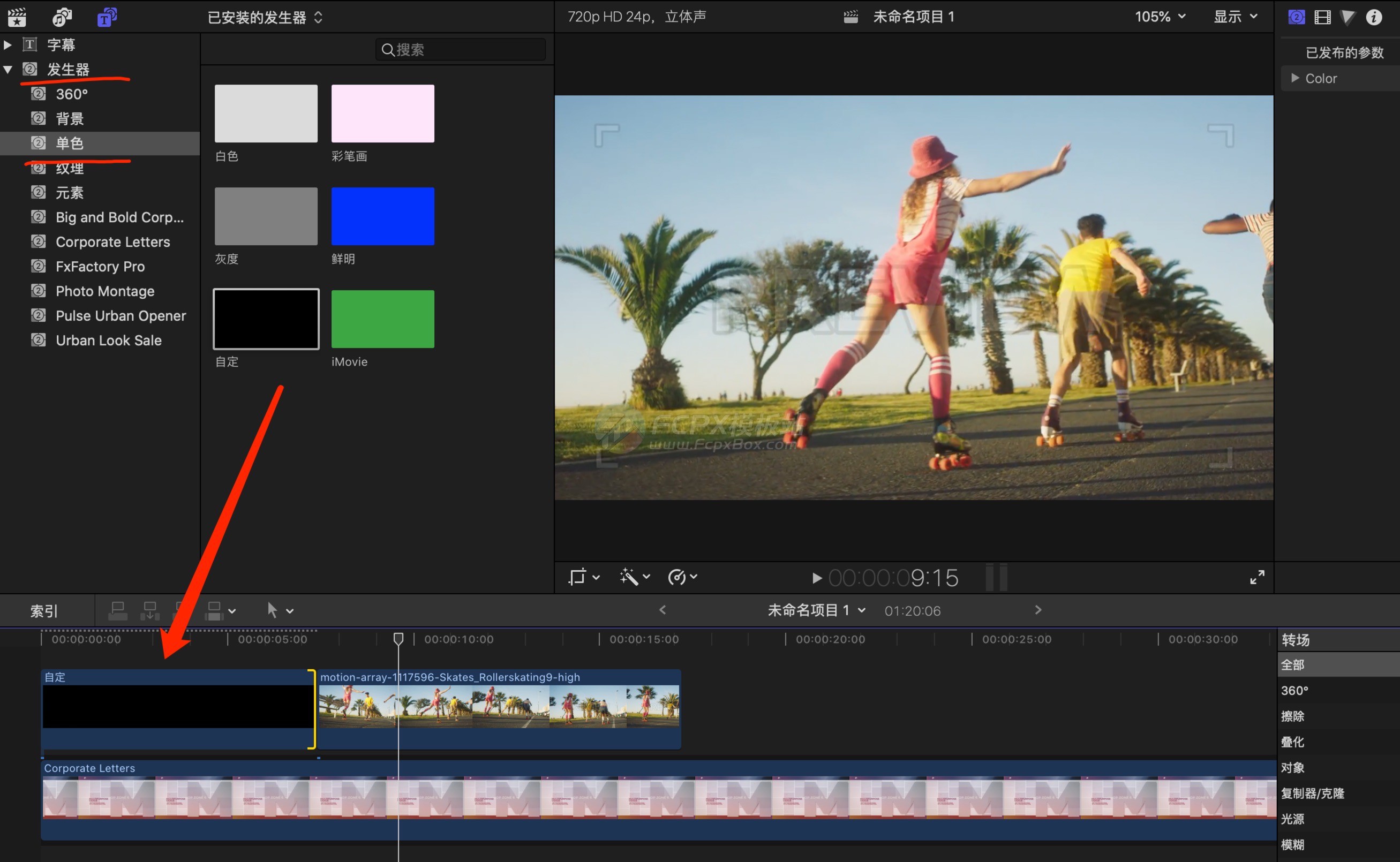Click the 索引 index button
Image resolution: width=1400 pixels, height=862 pixels.
click(x=44, y=611)
